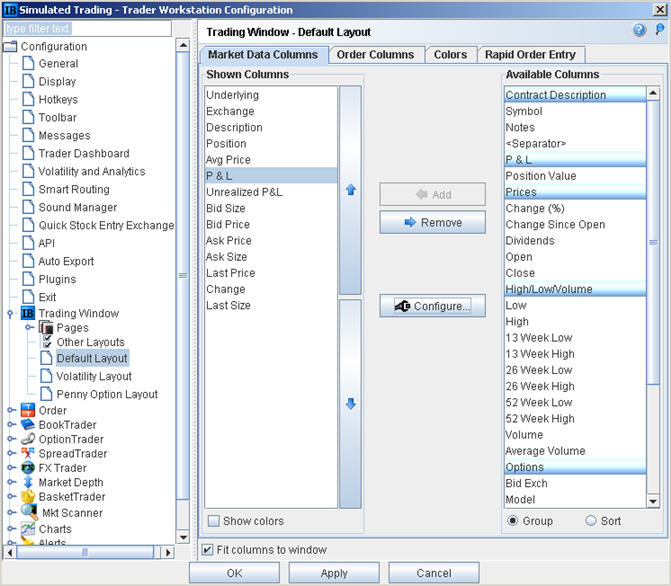Click the General page icon
Image resolution: width=671 pixels, height=586 pixels.
(x=28, y=63)
